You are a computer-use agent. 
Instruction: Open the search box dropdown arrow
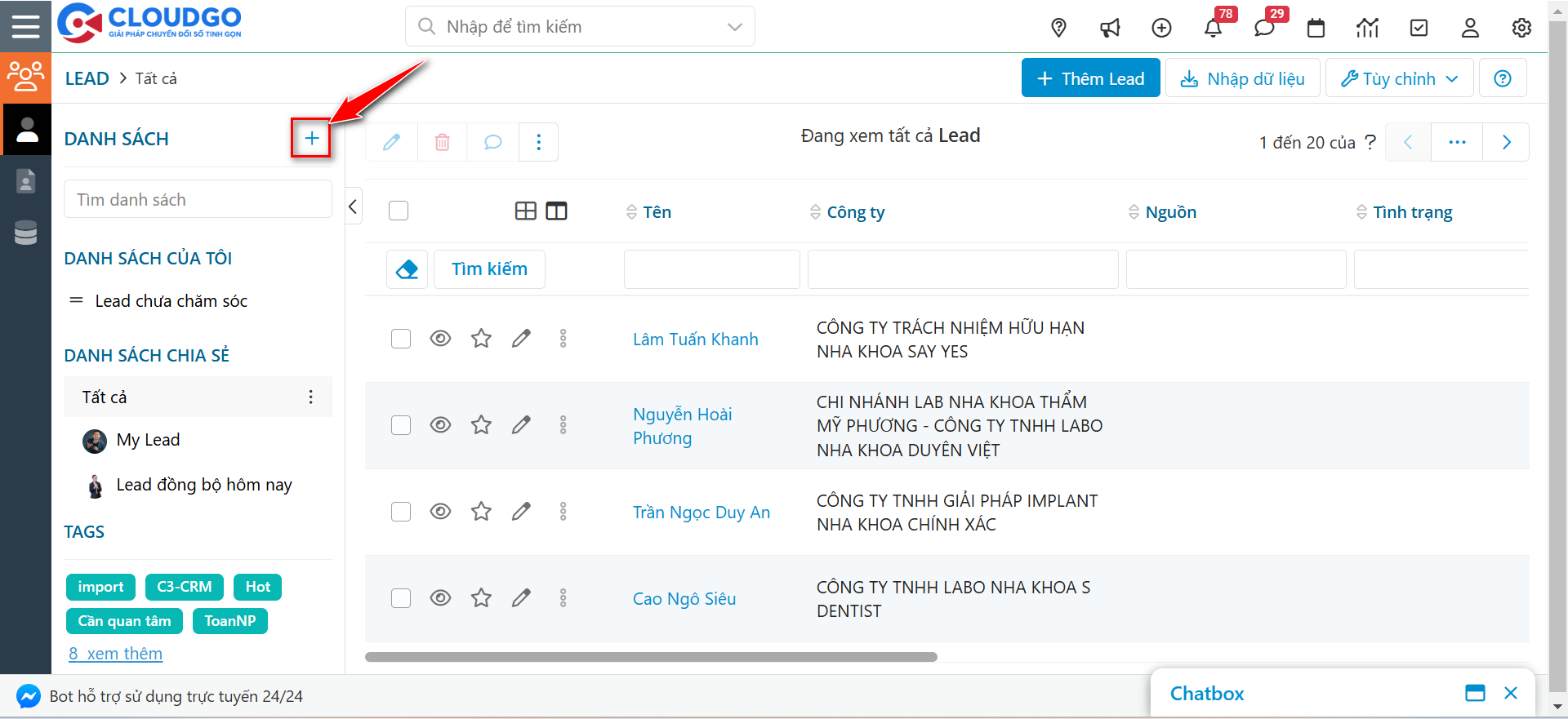point(734,27)
